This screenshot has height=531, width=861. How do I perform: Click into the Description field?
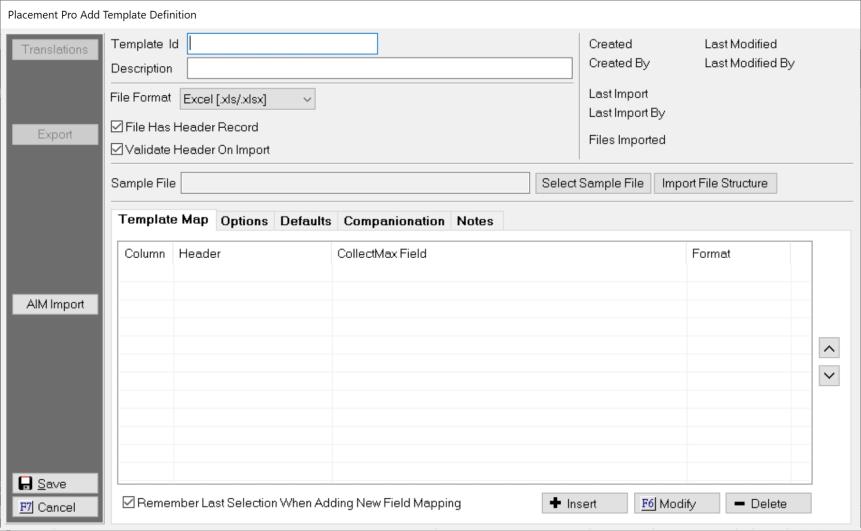tap(379, 68)
